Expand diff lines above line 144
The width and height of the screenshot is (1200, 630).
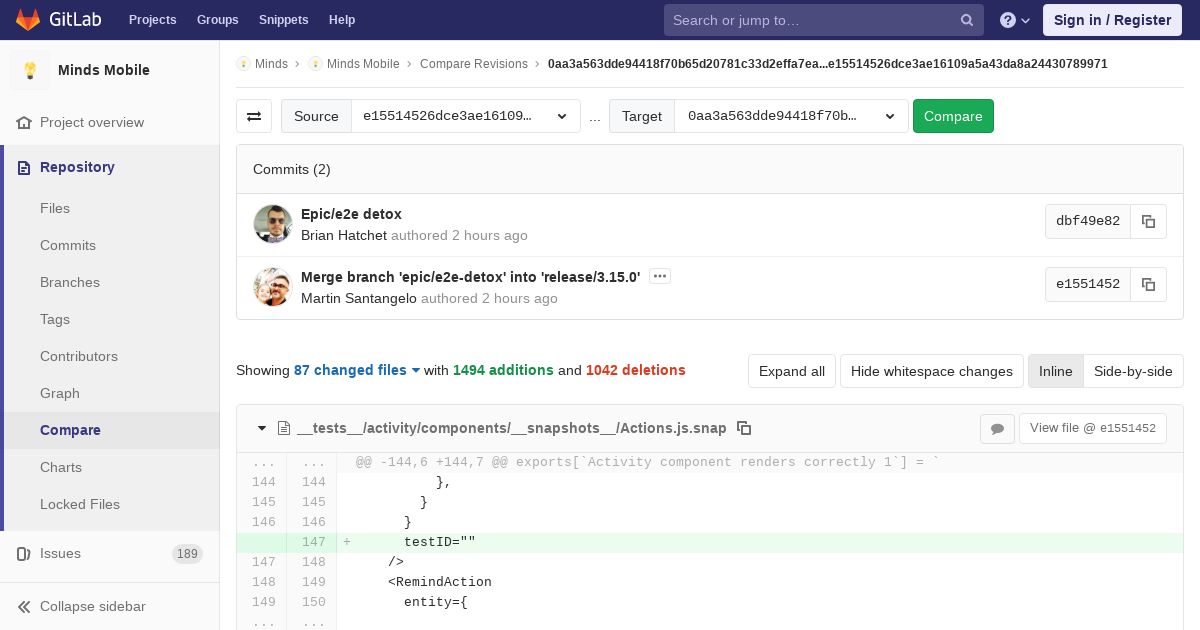pos(286,462)
